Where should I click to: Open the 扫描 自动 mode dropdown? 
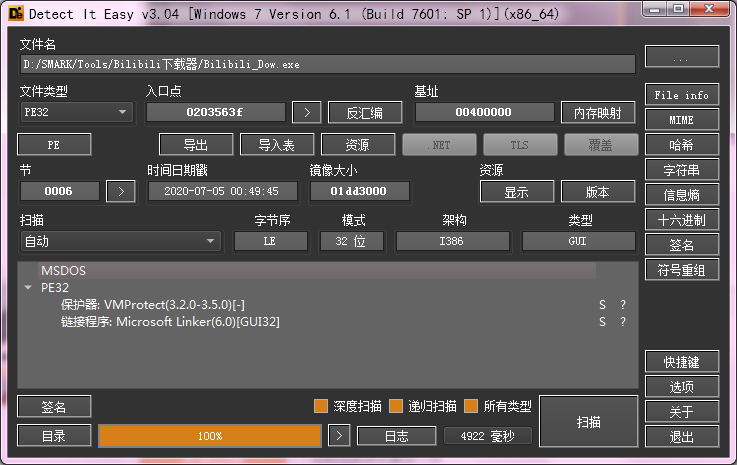[x=120, y=241]
